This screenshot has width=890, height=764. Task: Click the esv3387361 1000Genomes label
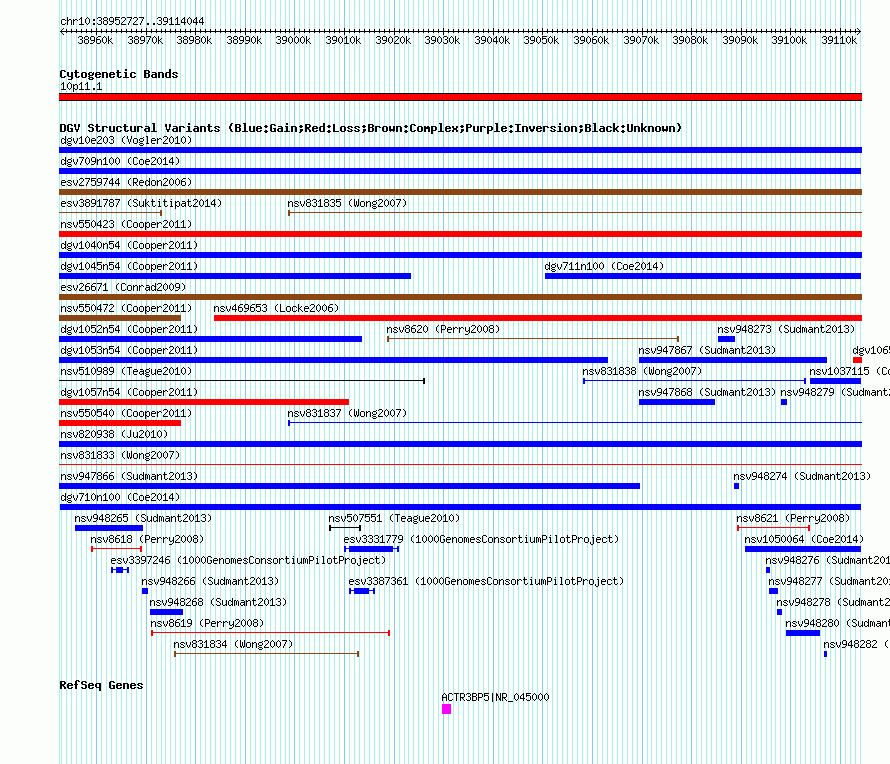coord(486,581)
